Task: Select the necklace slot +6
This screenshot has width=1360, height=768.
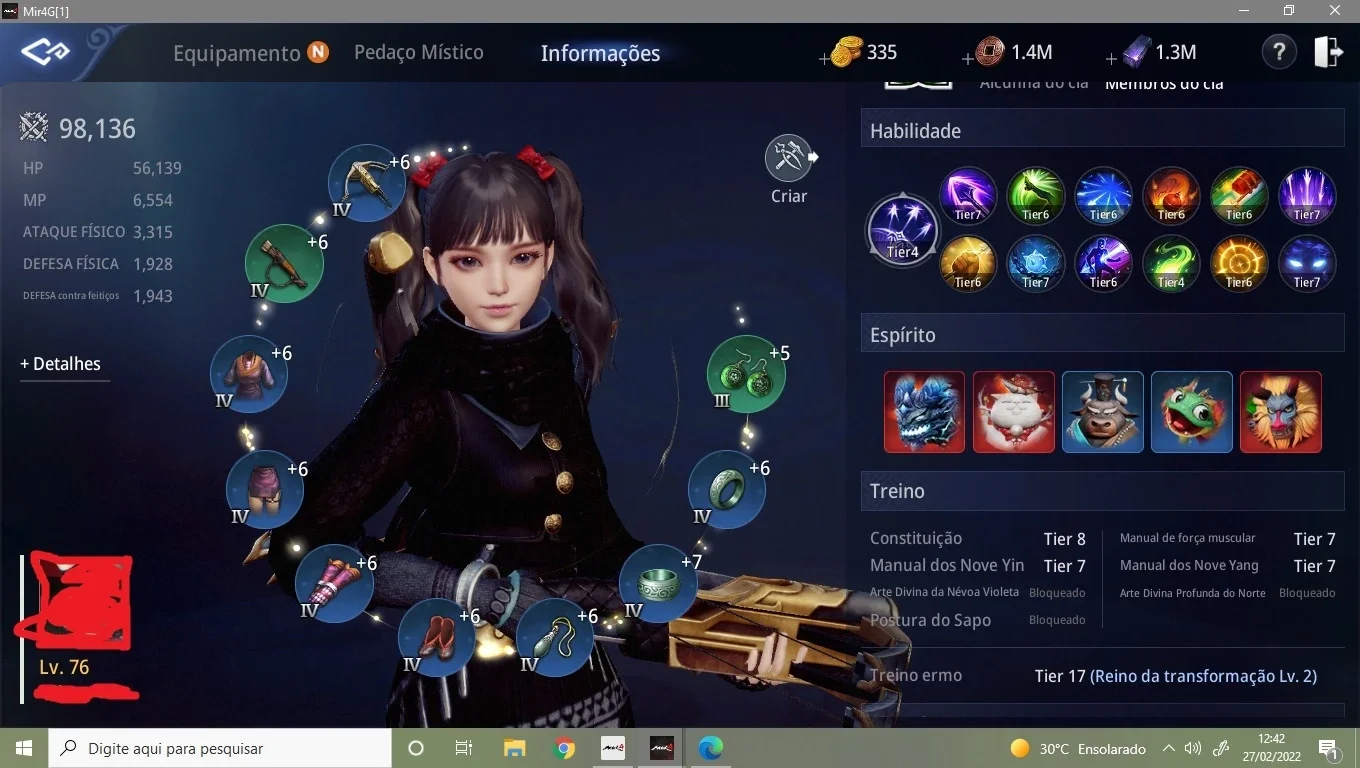Action: [x=555, y=637]
